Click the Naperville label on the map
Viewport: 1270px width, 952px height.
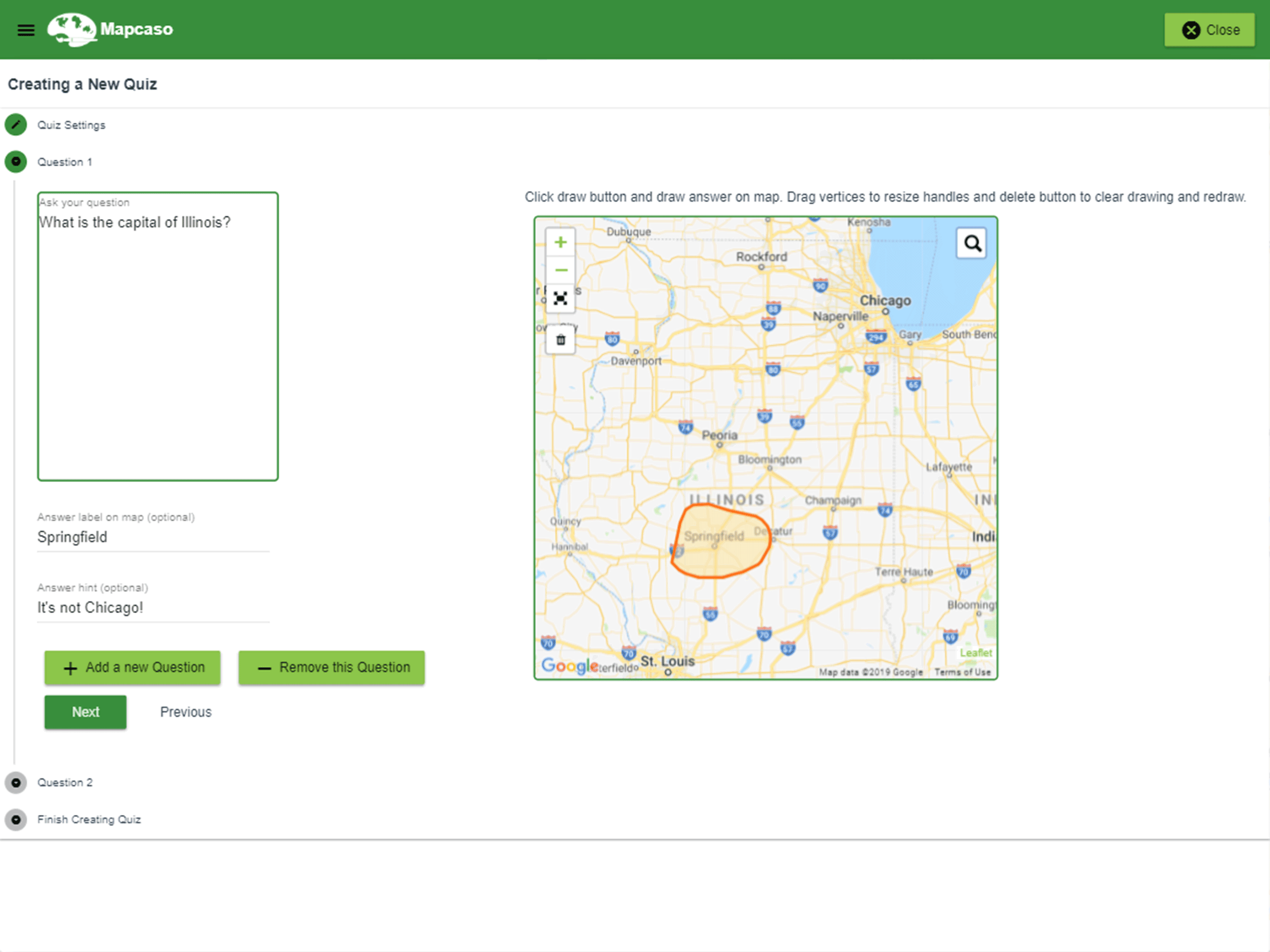(840, 317)
